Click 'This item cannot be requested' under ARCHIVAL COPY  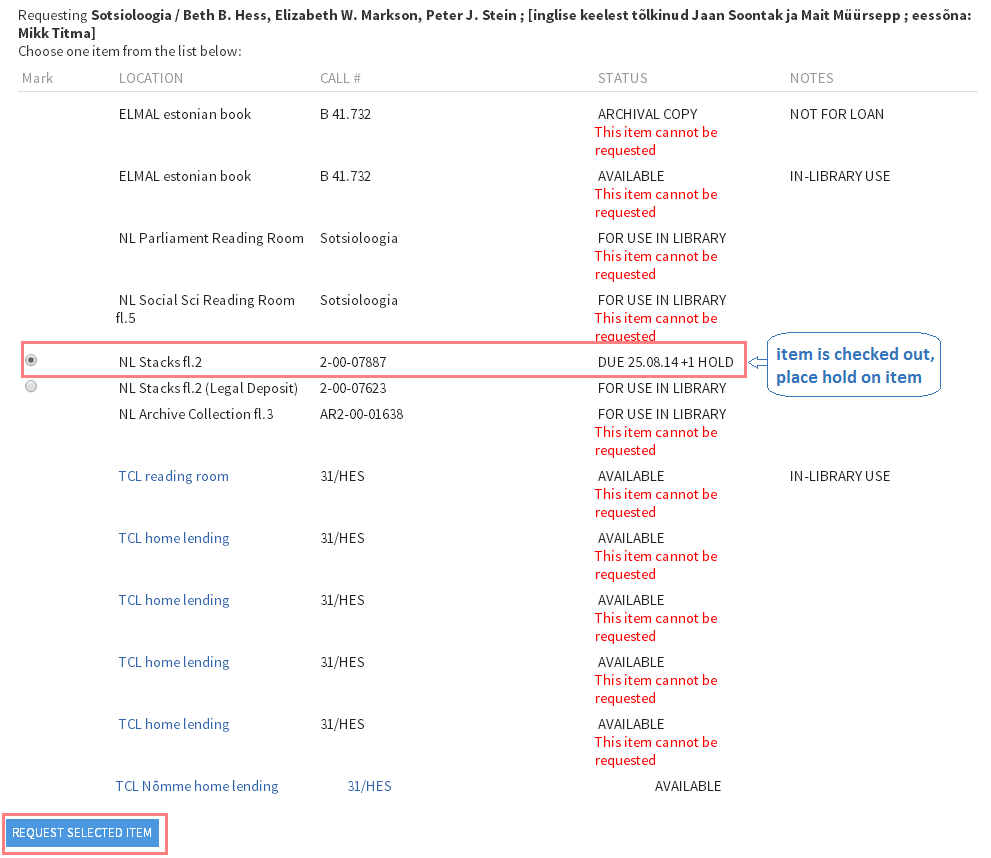click(x=656, y=142)
